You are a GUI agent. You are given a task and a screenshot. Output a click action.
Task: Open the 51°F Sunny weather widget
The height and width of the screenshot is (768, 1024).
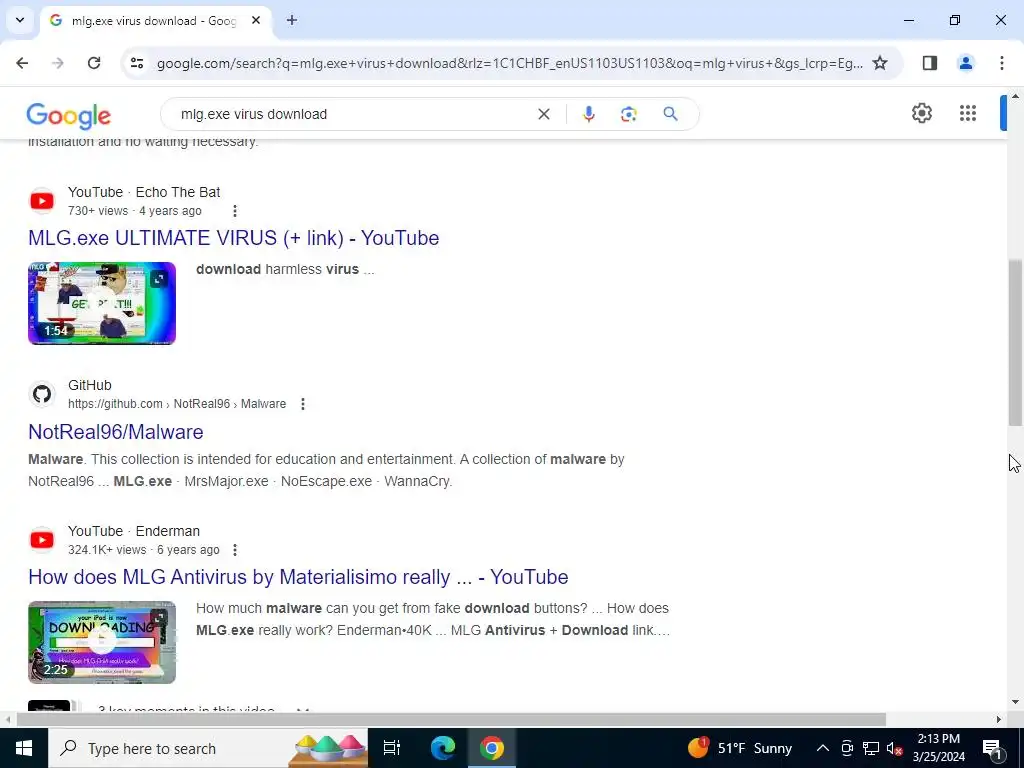tap(739, 748)
